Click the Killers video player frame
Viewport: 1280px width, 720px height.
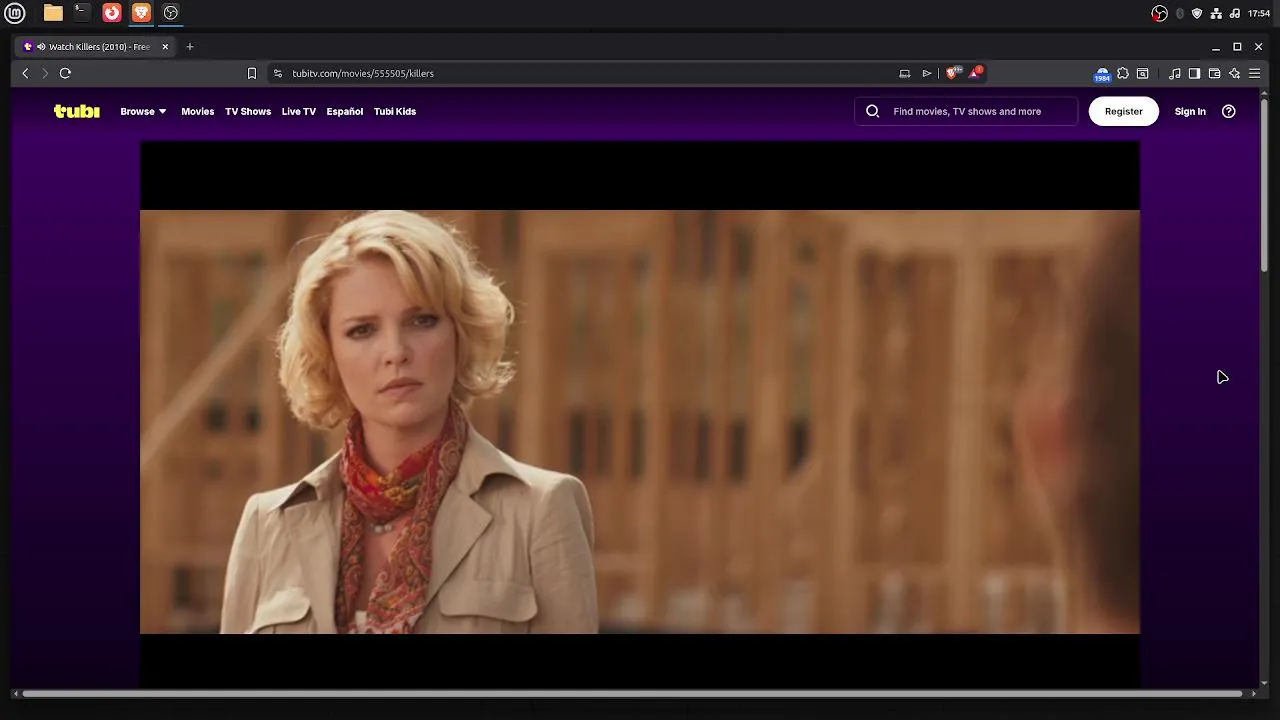639,414
